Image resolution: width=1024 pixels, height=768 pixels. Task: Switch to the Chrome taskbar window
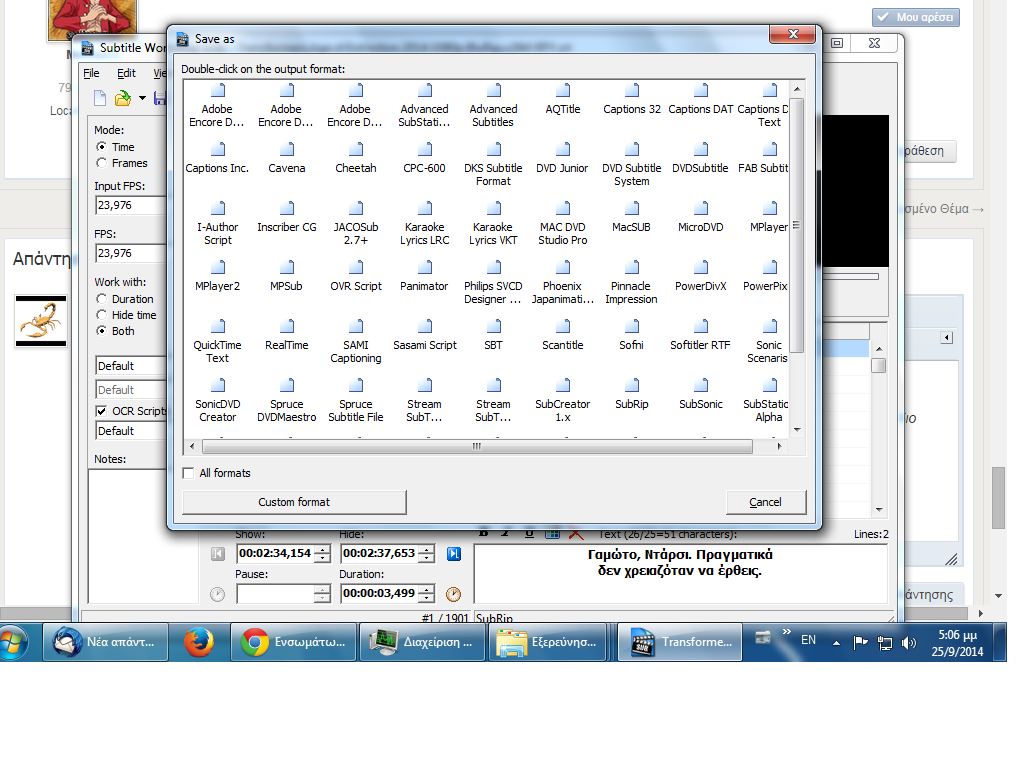[x=293, y=643]
